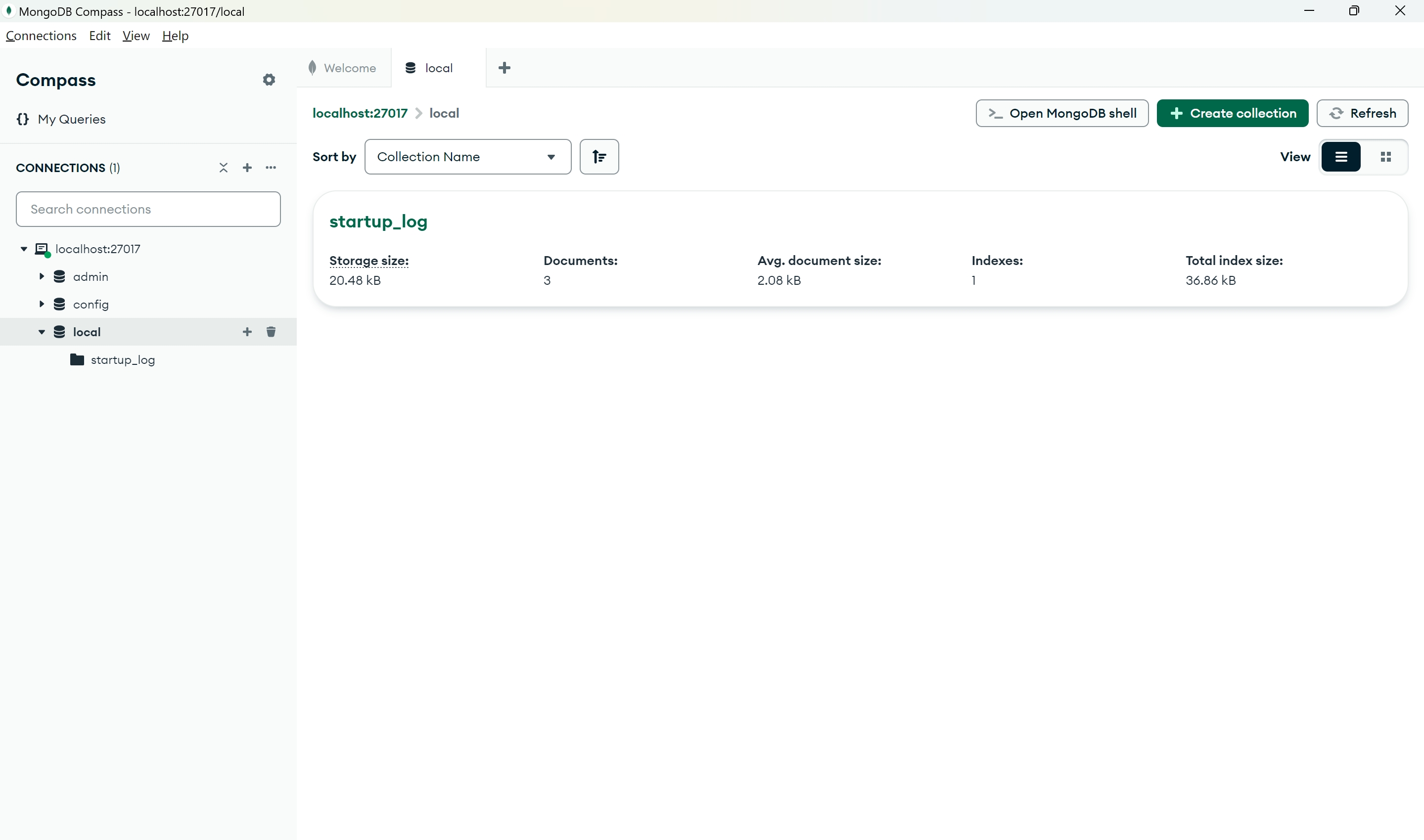
Task: Expand config database
Action: (x=42, y=305)
